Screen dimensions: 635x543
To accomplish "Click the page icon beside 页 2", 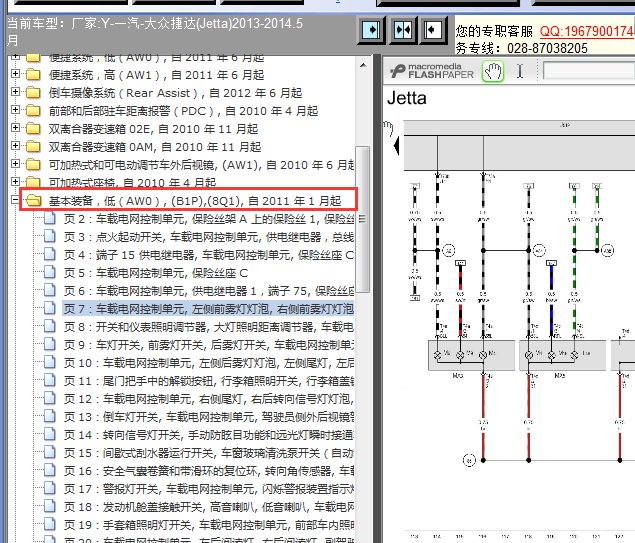I will 50,218.
